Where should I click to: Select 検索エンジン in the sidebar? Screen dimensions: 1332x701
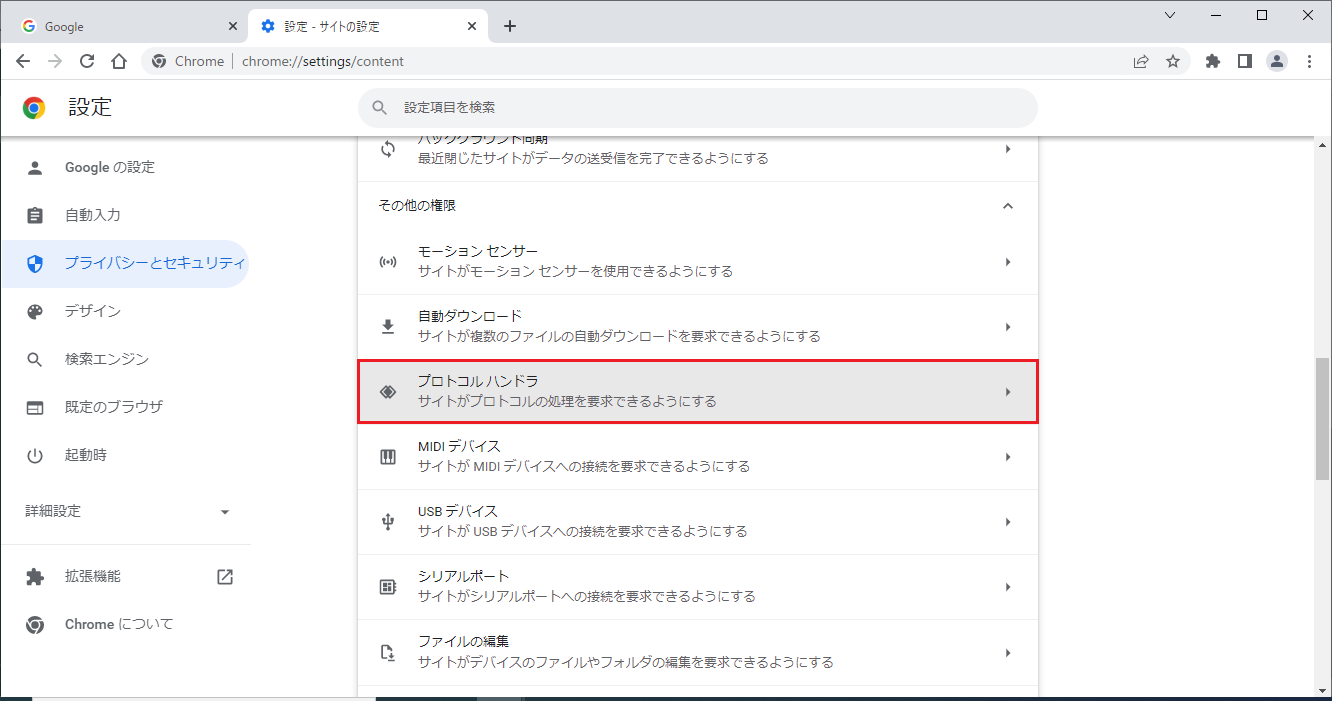[x=106, y=359]
